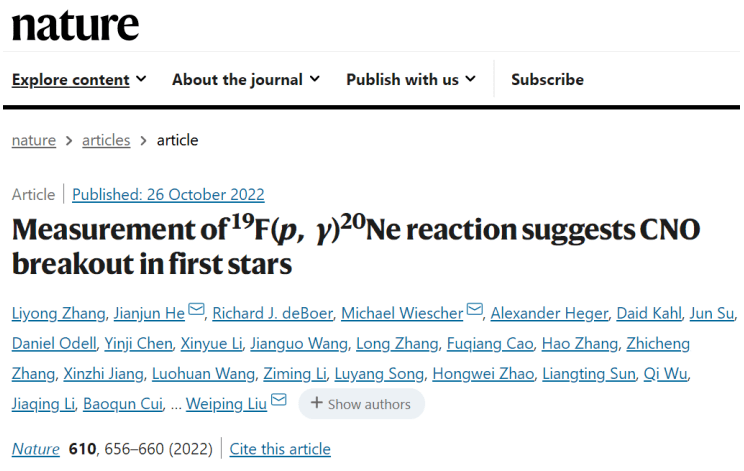Open the Subscribe page

click(x=547, y=79)
